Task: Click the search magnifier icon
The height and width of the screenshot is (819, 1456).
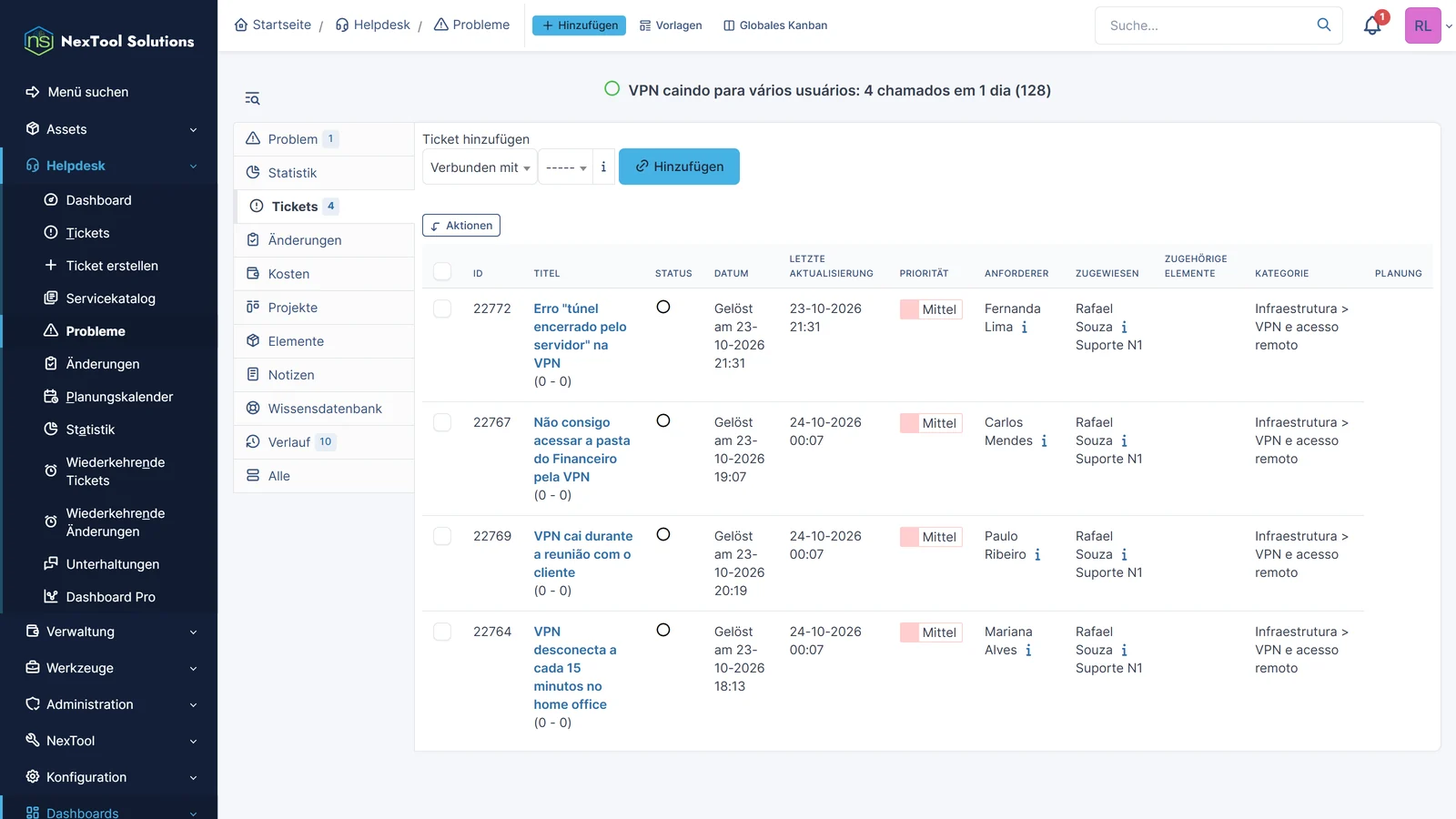Action: coord(1324,25)
